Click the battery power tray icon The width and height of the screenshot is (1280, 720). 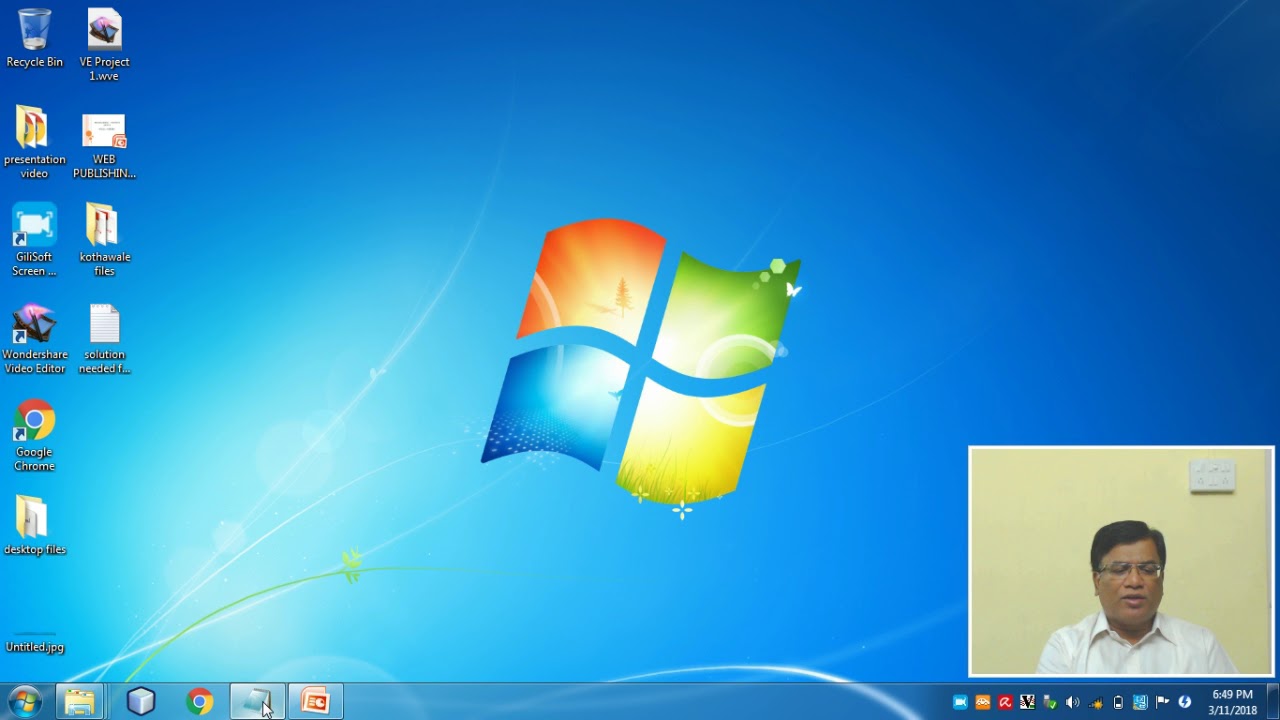[x=1118, y=702]
